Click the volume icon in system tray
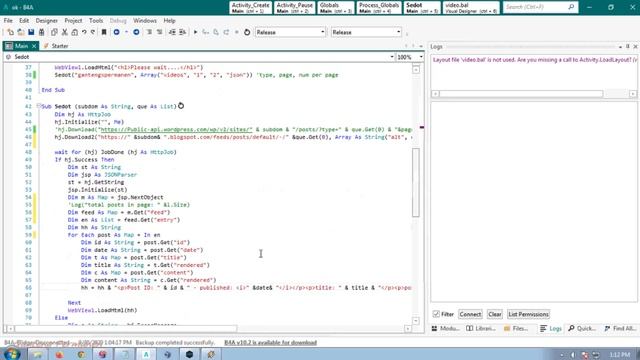The height and width of the screenshot is (360, 640). (573, 355)
